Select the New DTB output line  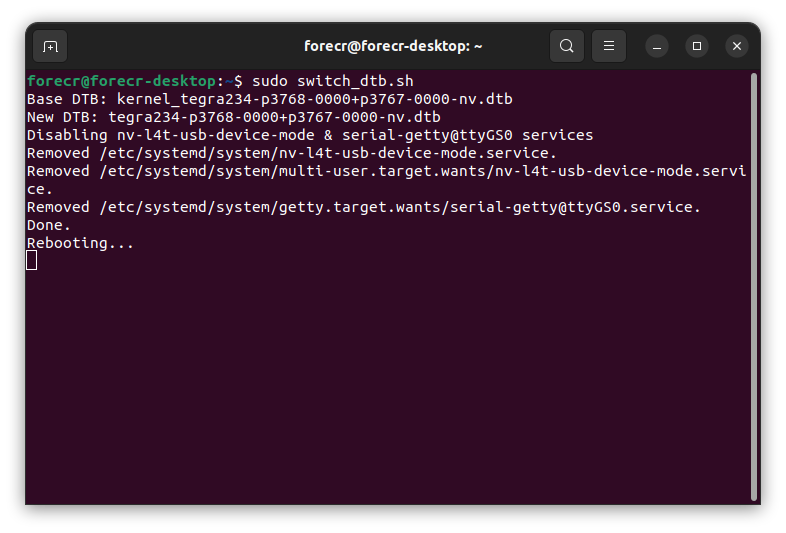click(x=234, y=117)
